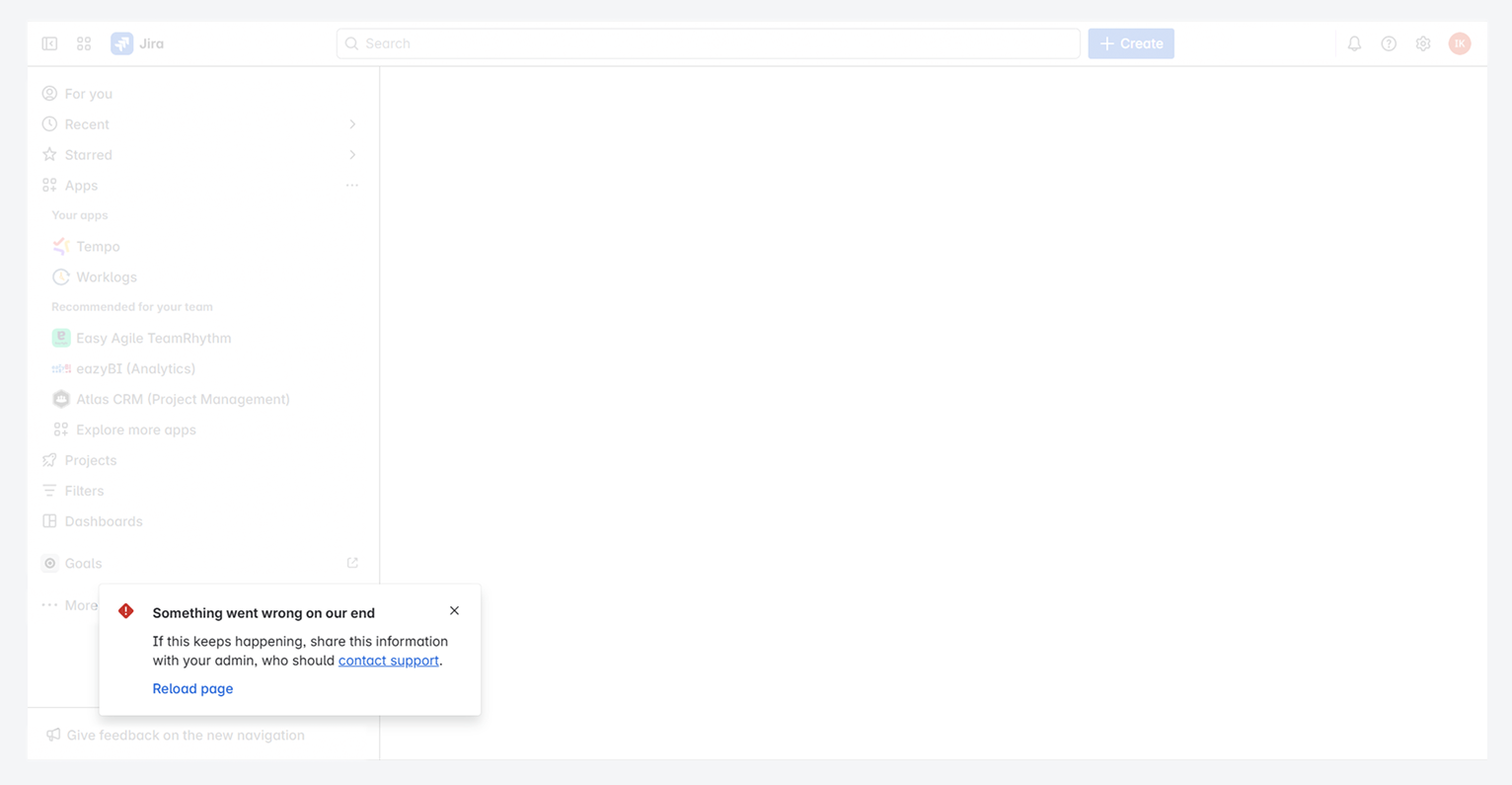Click the feedback megaphone icon
Image resolution: width=1512 pixels, height=785 pixels.
53,735
